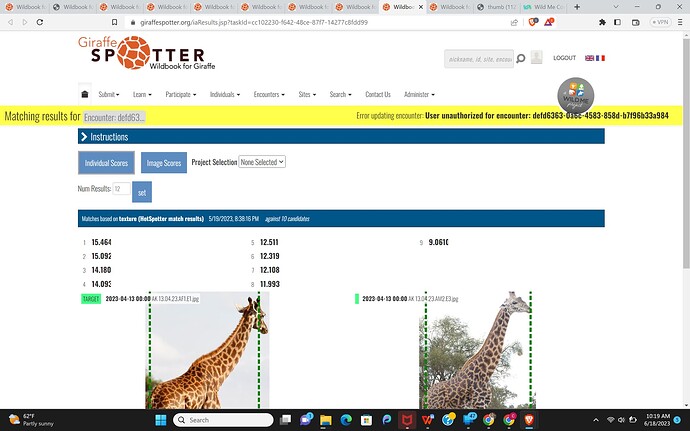This screenshot has height=431, width=690.
Task: Click the nickname, id, site search field
Action: click(479, 59)
